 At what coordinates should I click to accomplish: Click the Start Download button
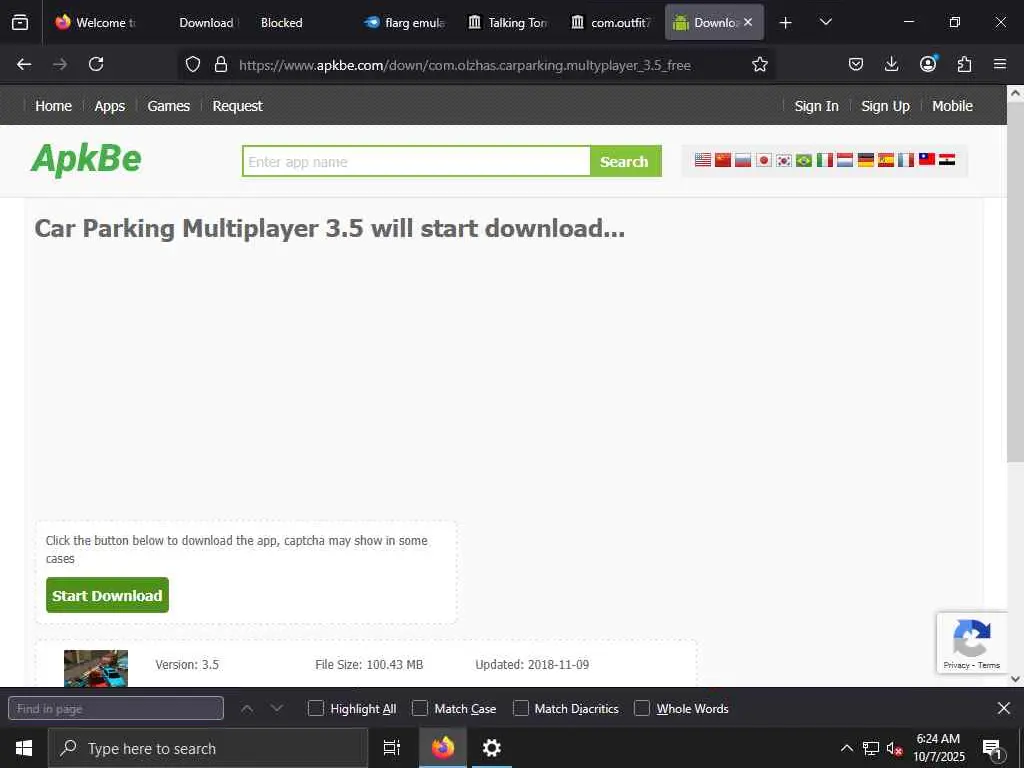[107, 595]
